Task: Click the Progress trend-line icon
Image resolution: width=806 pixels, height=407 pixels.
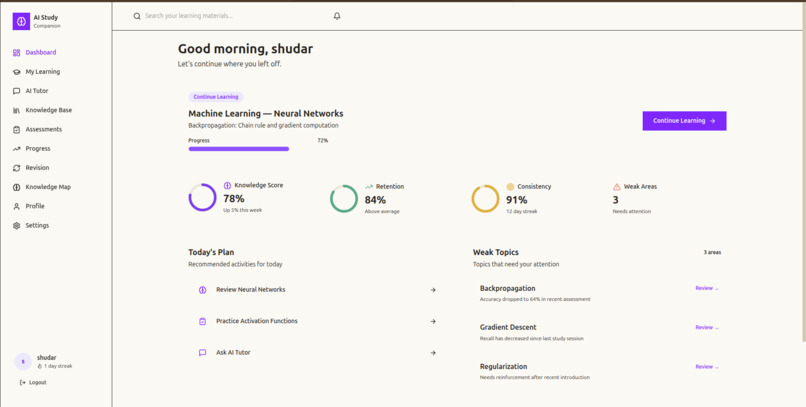Action: click(x=16, y=149)
